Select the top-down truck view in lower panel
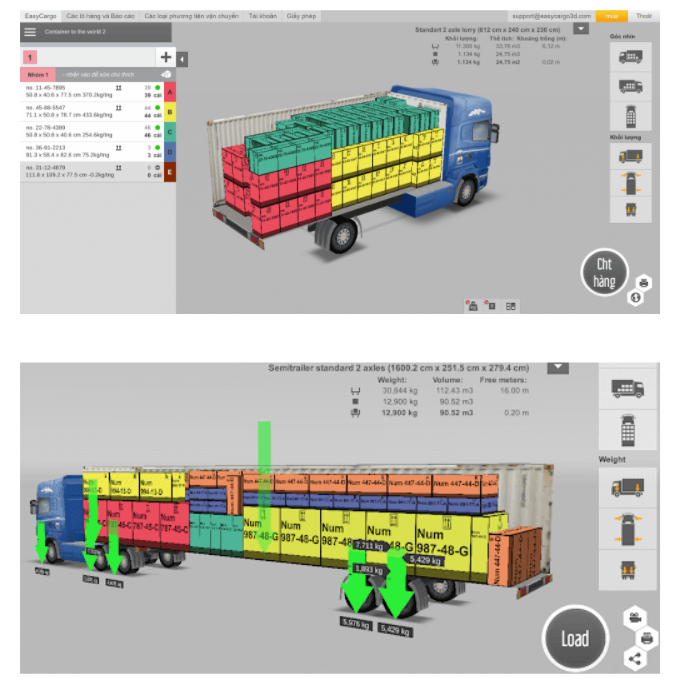690x685 pixels. click(x=629, y=430)
